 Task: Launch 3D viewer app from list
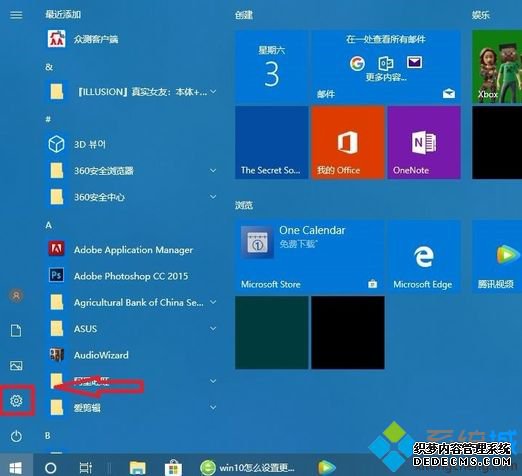click(x=131, y=144)
